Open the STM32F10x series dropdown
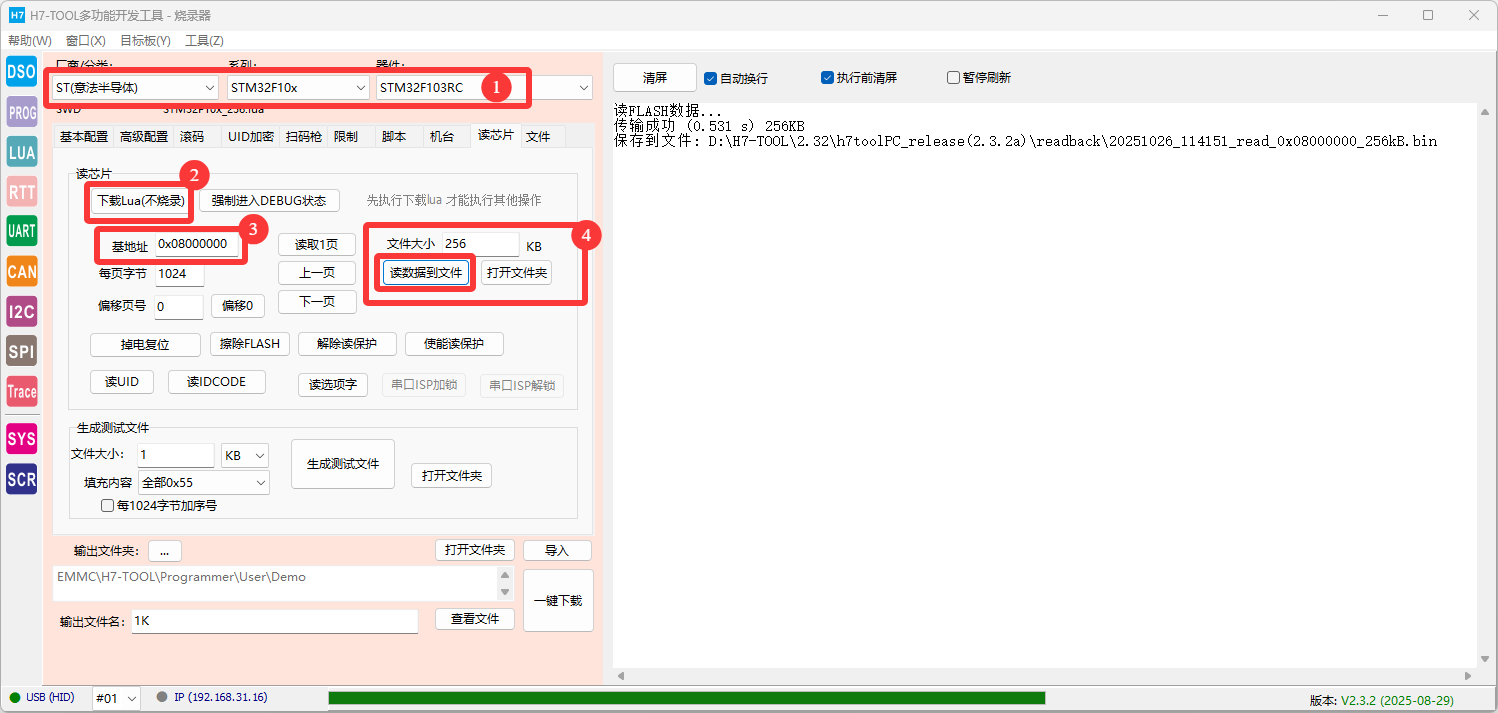 pos(298,88)
